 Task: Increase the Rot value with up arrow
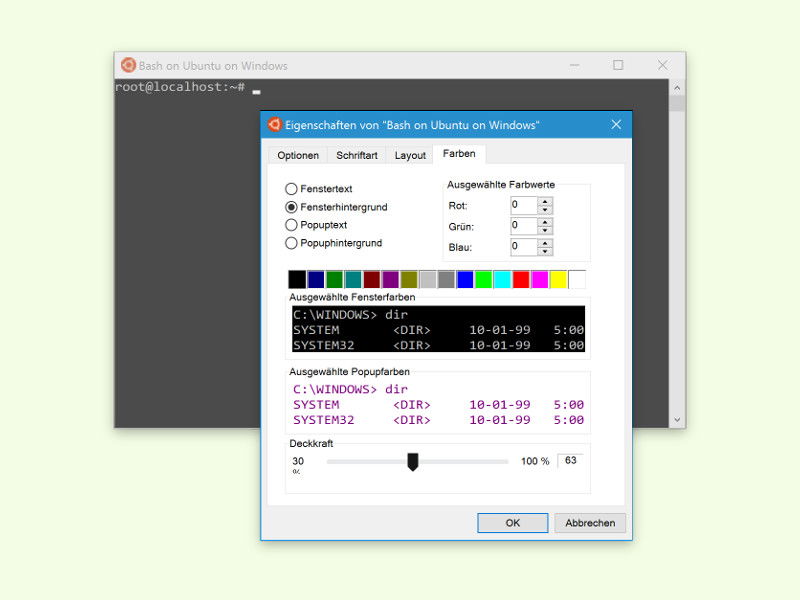pyautogui.click(x=545, y=202)
